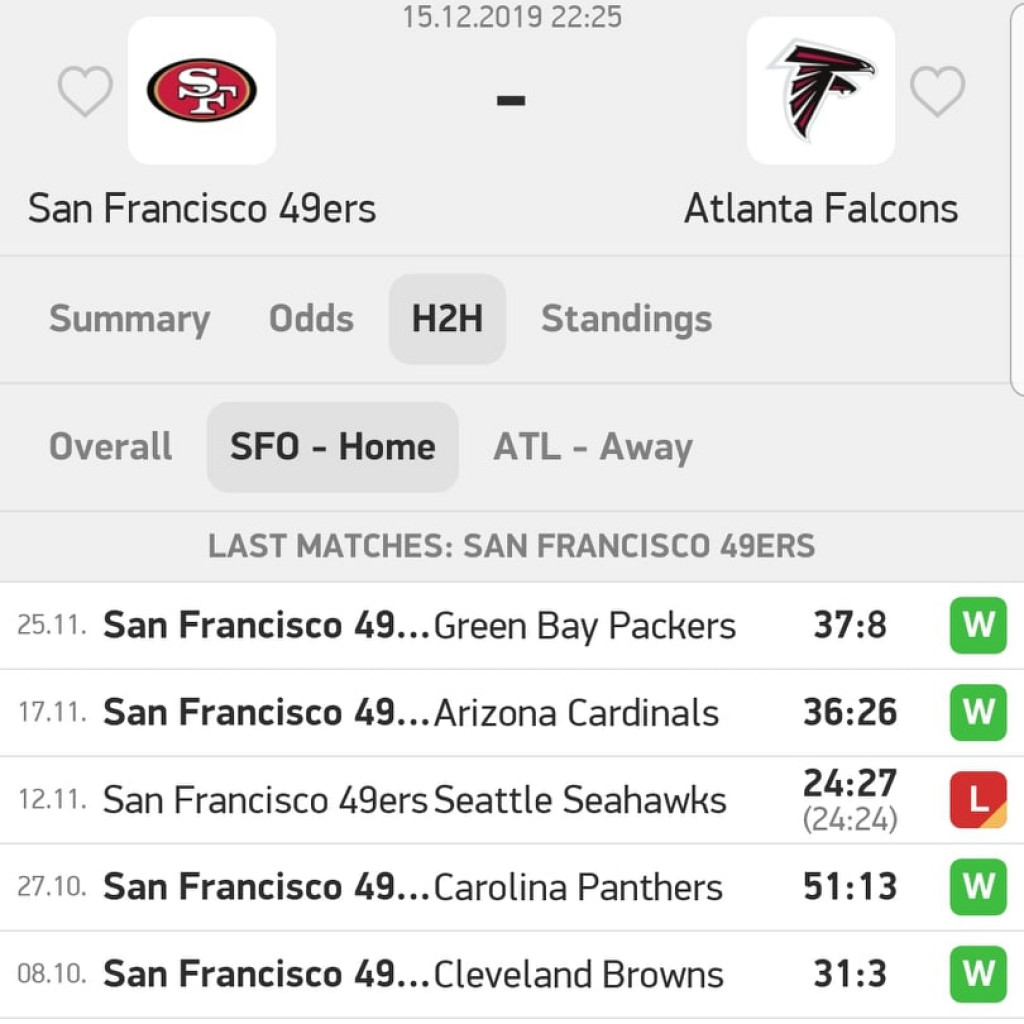Select the H2H tab
The height and width of the screenshot is (1024, 1024).
[447, 319]
